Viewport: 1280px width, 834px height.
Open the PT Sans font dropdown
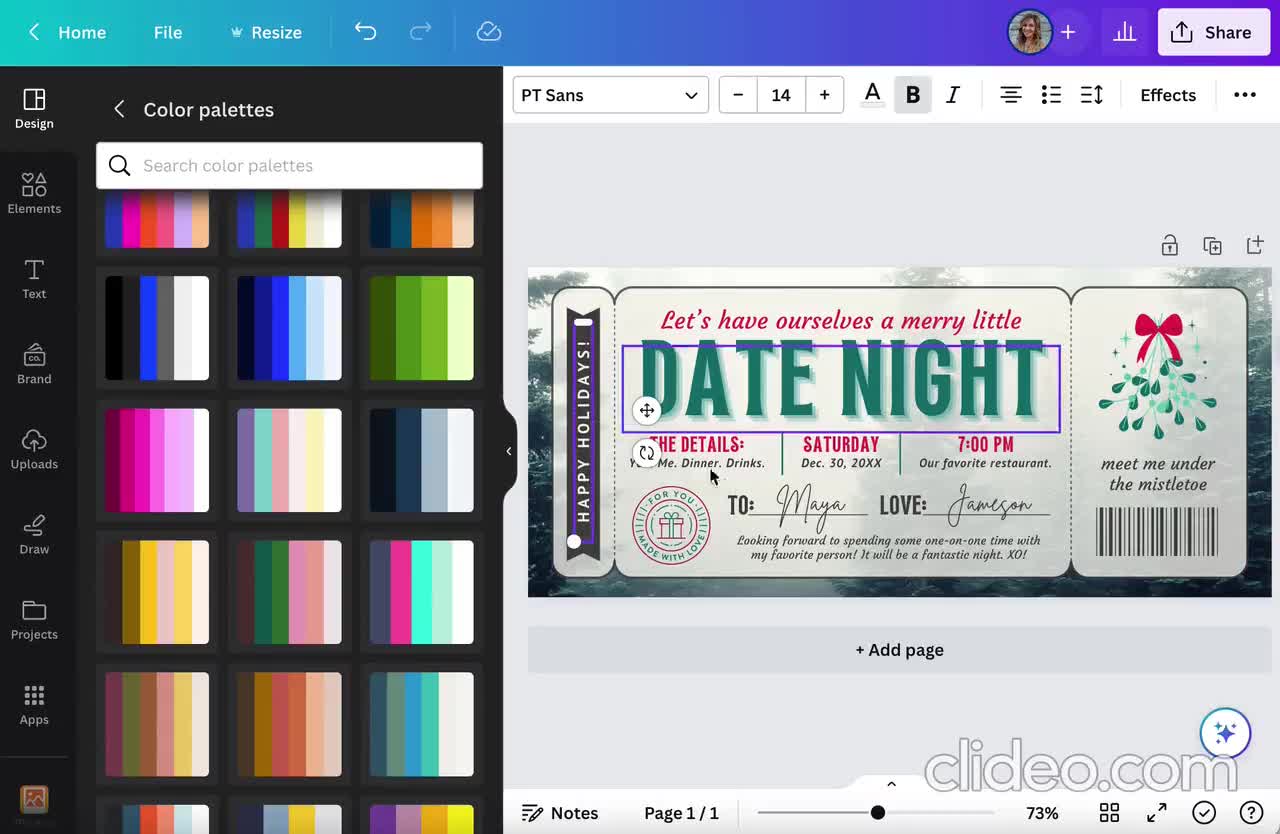pyautogui.click(x=610, y=95)
